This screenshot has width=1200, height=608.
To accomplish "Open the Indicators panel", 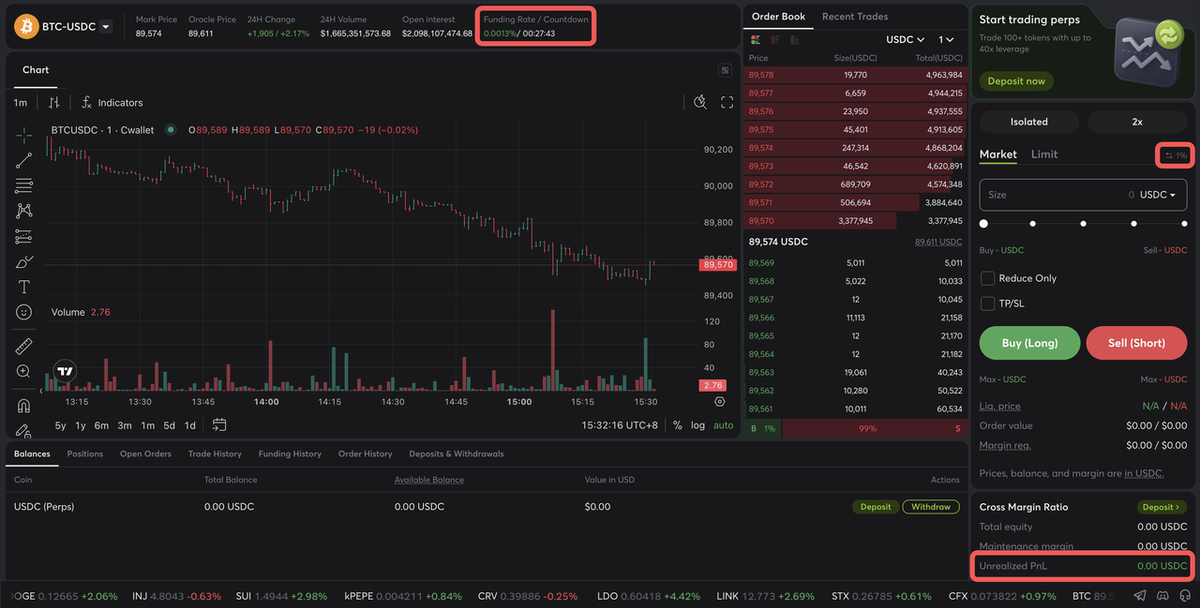I will tap(112, 102).
